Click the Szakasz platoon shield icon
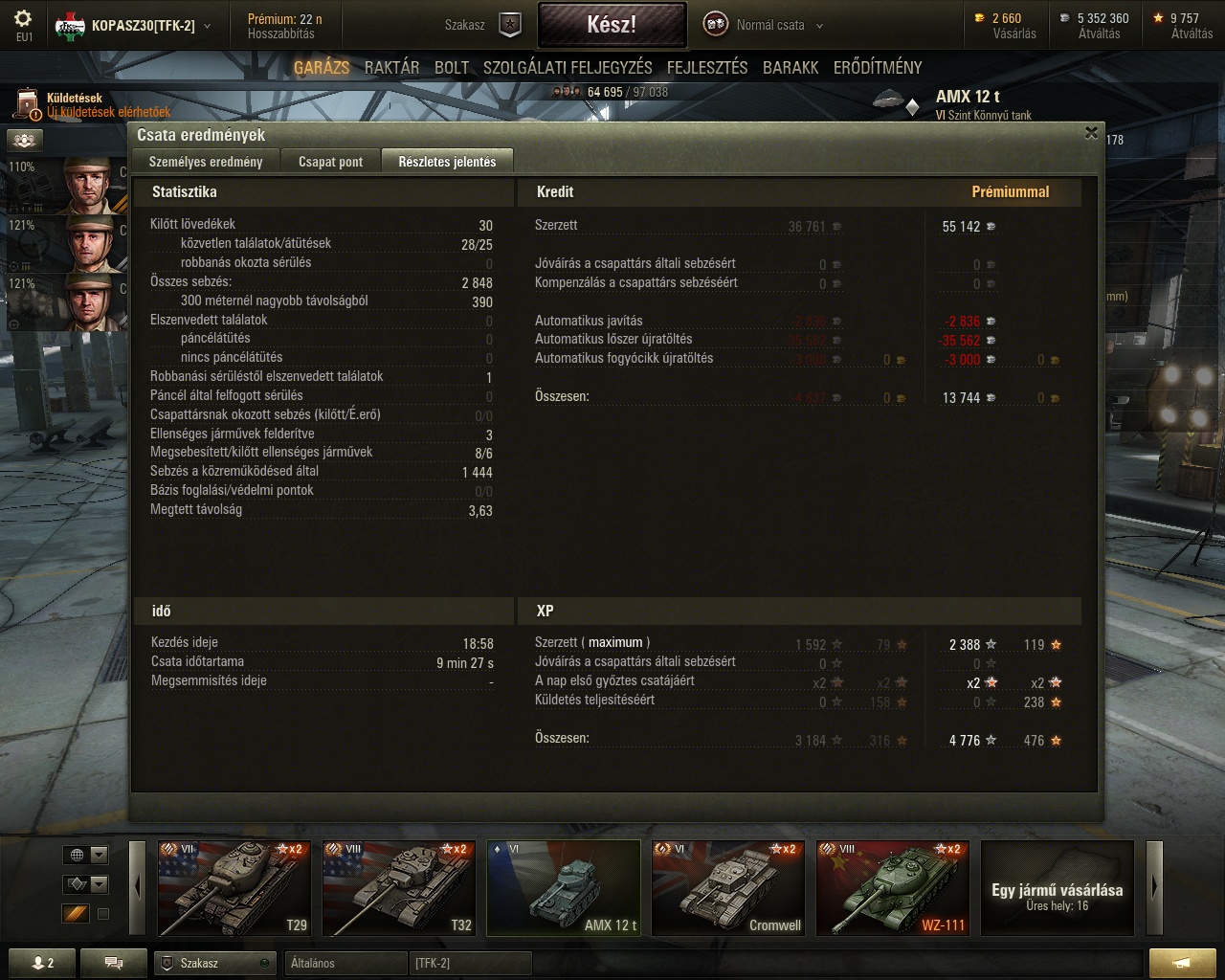1225x980 pixels. point(511,25)
